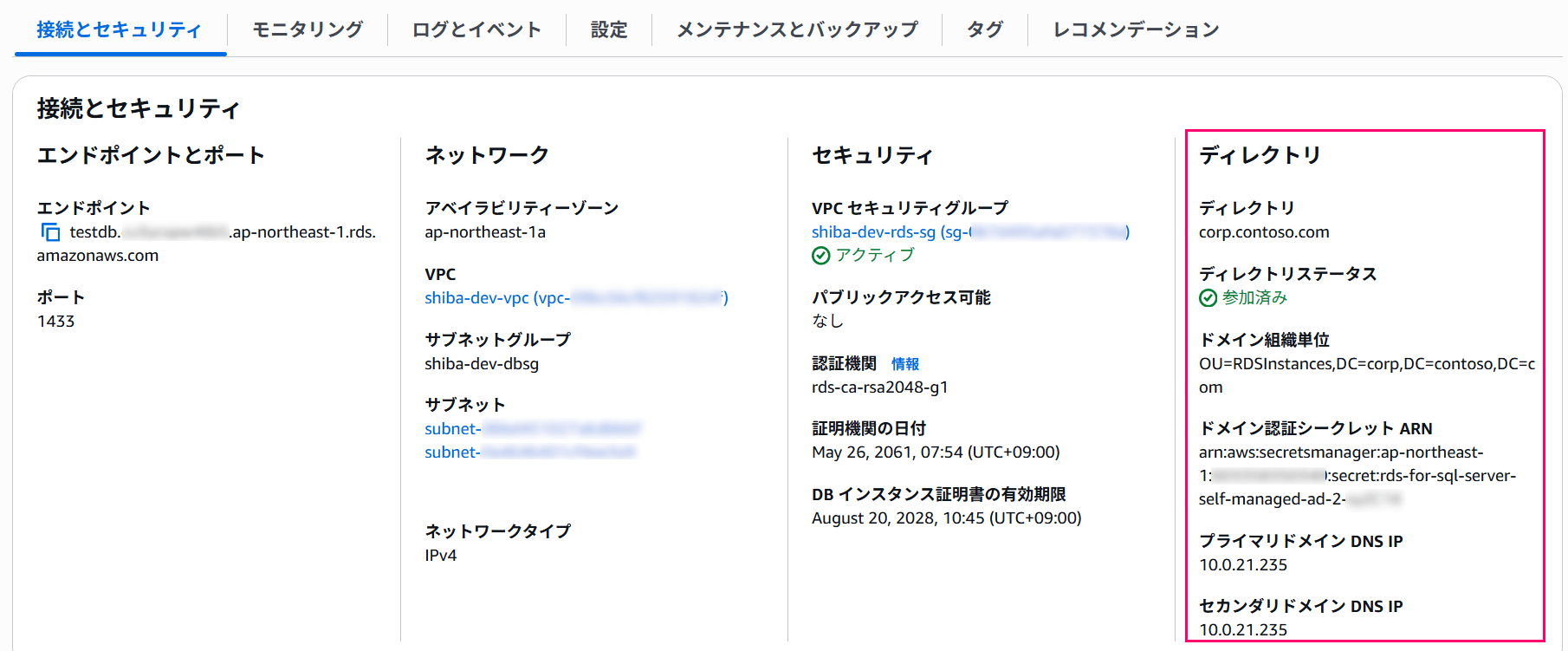Click the エンドポイントとポート heading
The width and height of the screenshot is (1568, 651).
(151, 155)
